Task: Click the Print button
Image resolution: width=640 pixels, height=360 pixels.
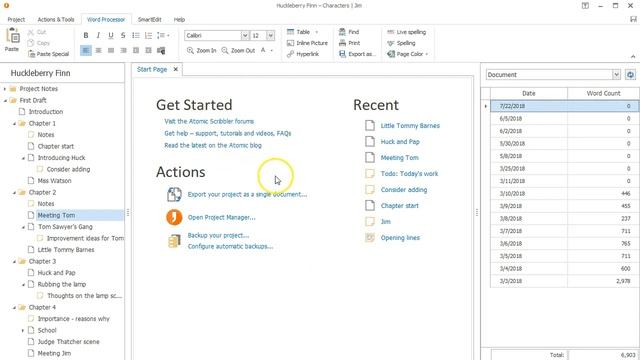Action: pos(349,43)
